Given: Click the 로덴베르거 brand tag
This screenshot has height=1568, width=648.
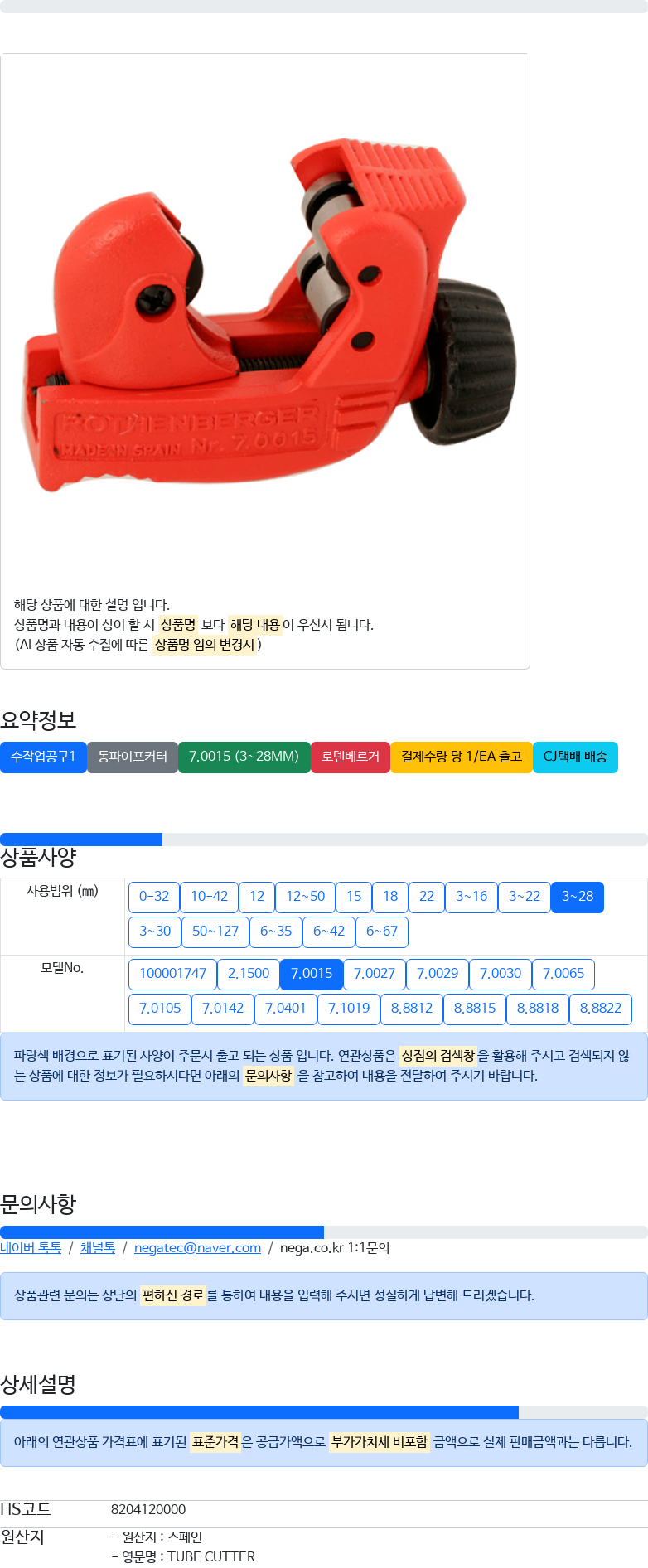Looking at the screenshot, I should coord(351,757).
